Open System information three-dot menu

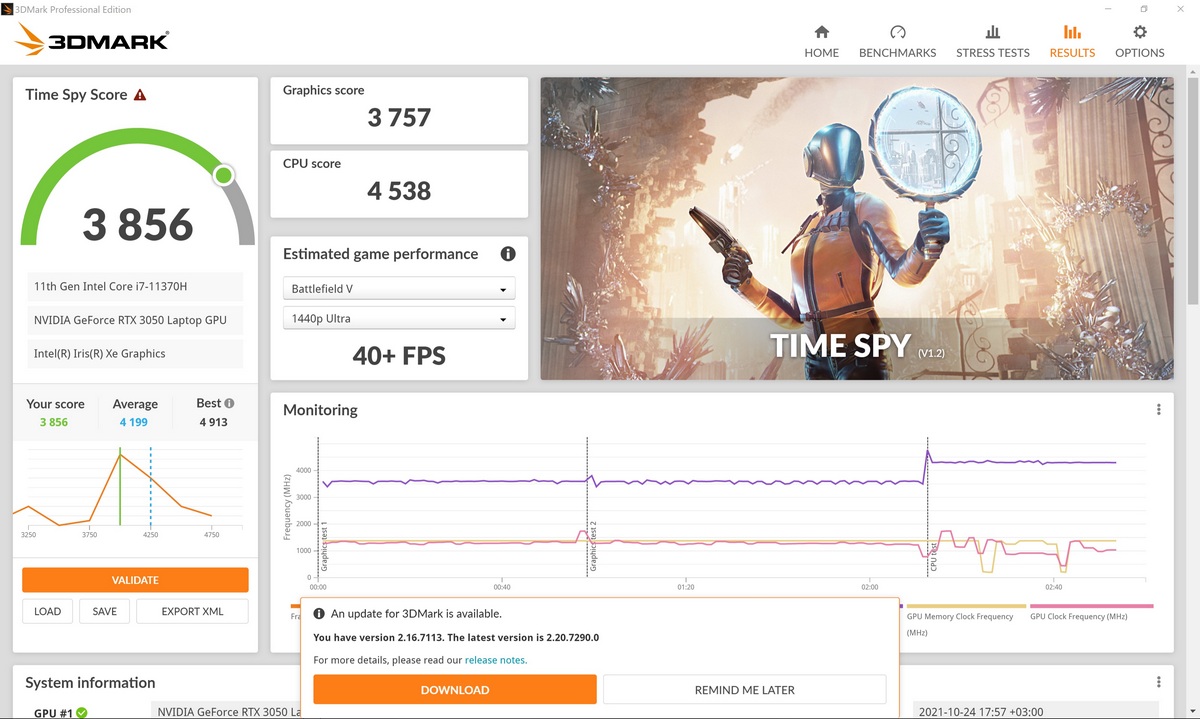(x=1158, y=683)
